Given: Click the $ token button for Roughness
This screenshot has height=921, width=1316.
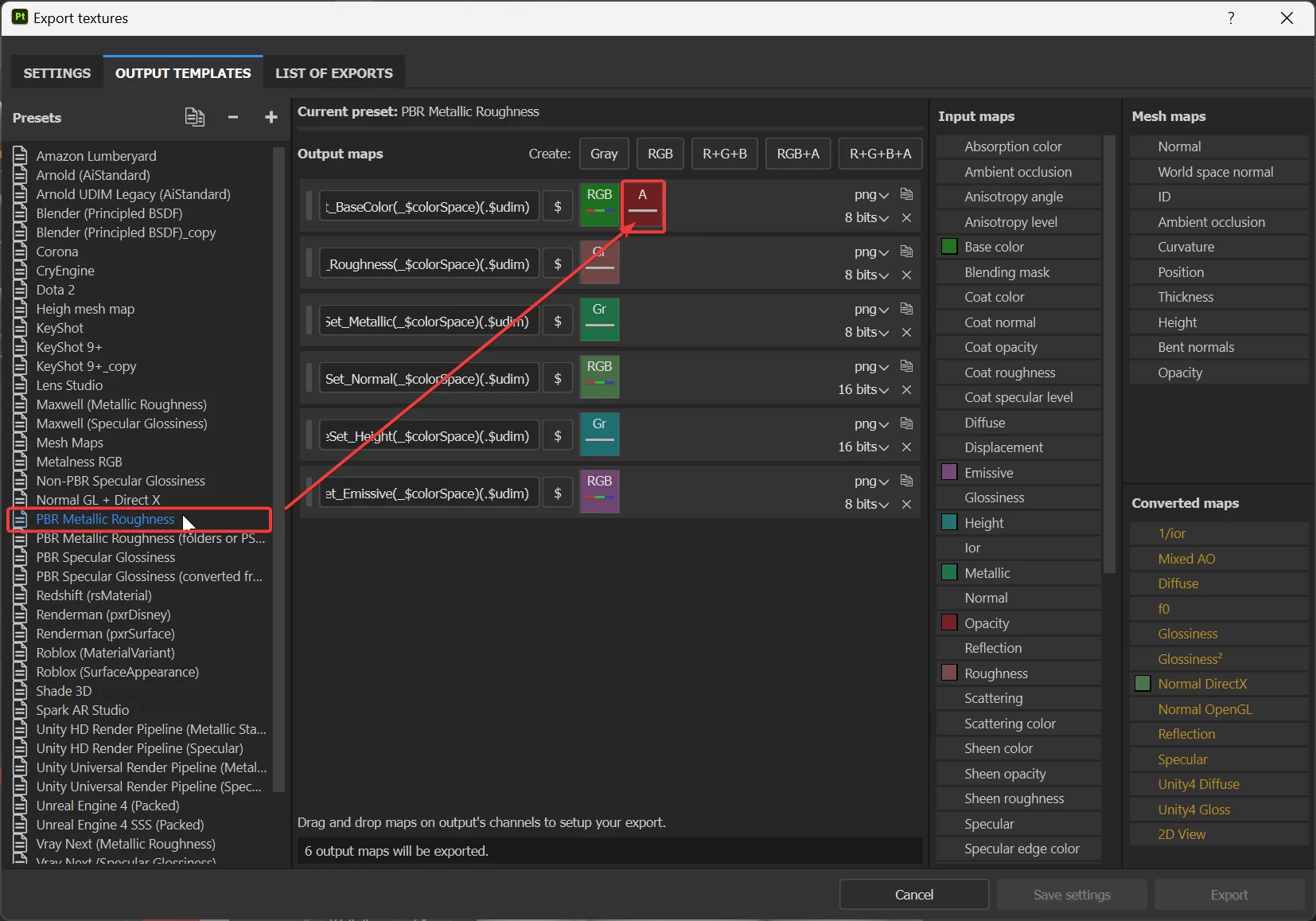Looking at the screenshot, I should (558, 263).
